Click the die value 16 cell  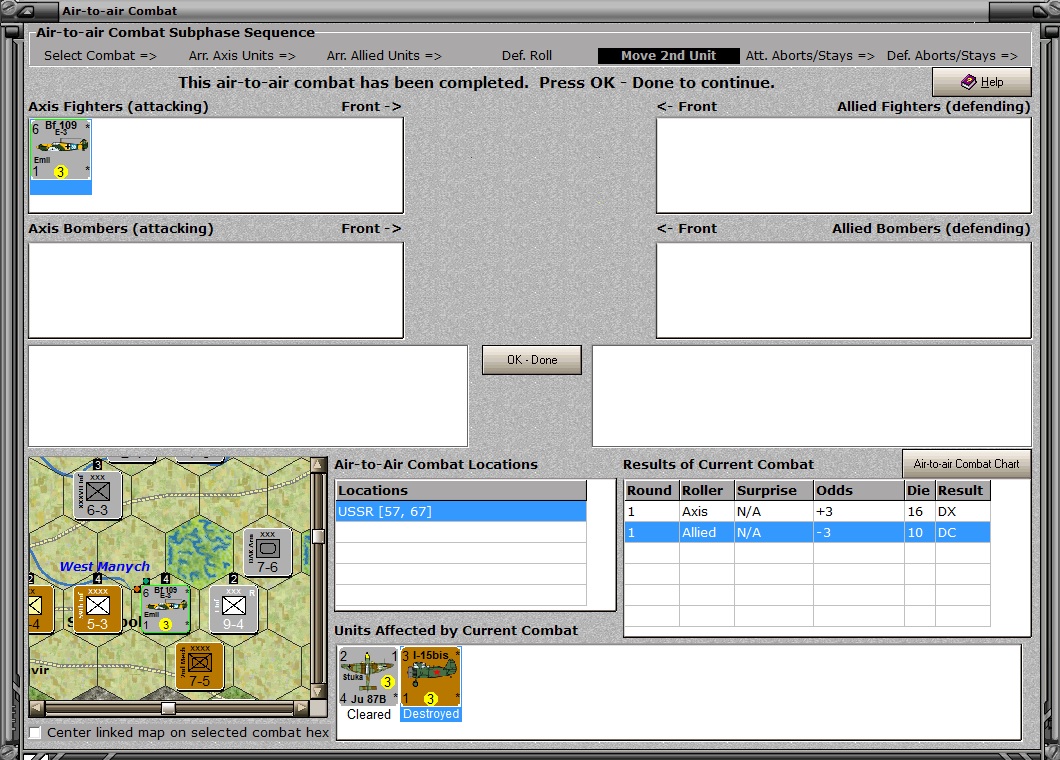pyautogui.click(x=919, y=512)
